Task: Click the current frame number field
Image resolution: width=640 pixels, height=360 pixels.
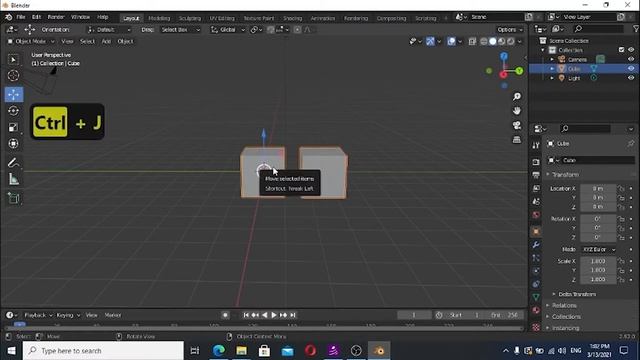Action: point(414,315)
